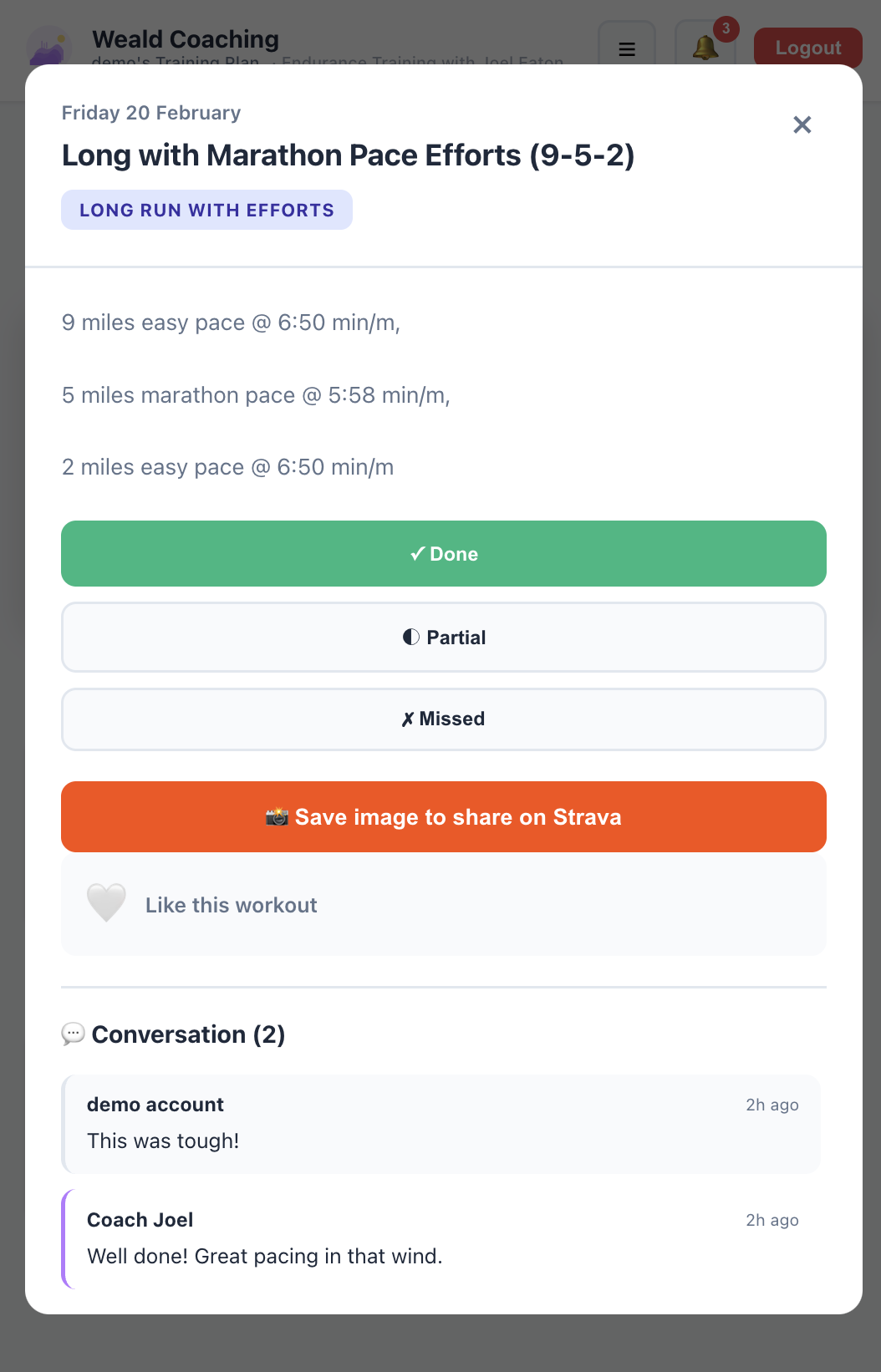
Task: Click the camera icon on Strava button
Action: point(277,817)
